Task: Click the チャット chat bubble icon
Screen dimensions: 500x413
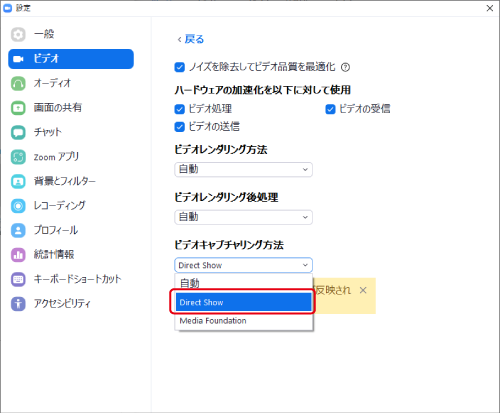Action: (18, 132)
